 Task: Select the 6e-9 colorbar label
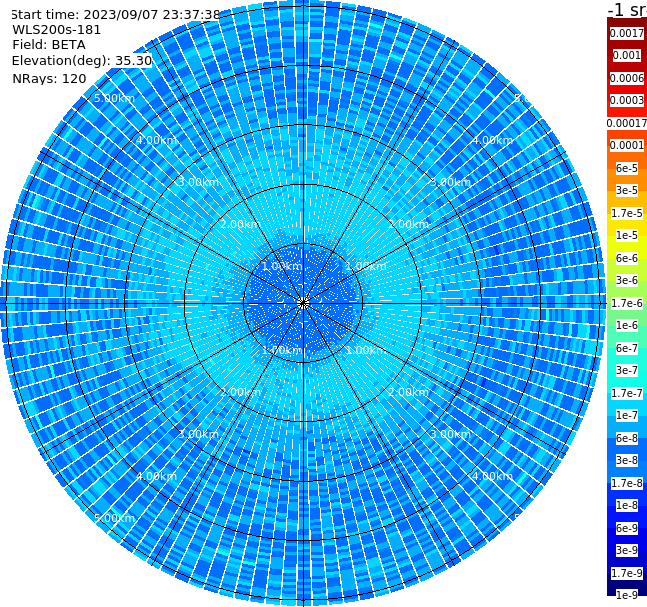tap(627, 528)
